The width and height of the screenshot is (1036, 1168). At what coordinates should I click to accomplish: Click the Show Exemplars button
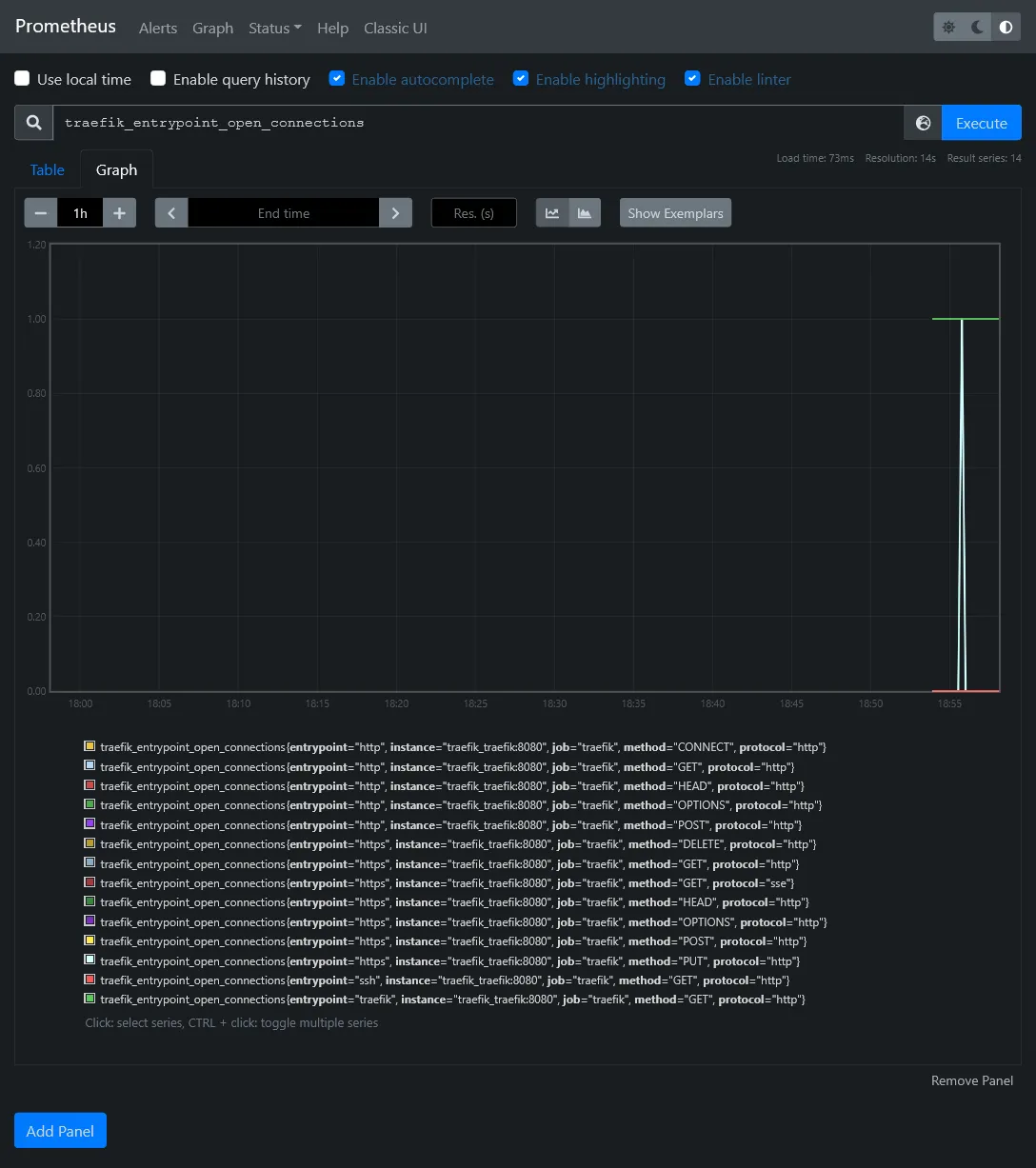click(x=675, y=212)
